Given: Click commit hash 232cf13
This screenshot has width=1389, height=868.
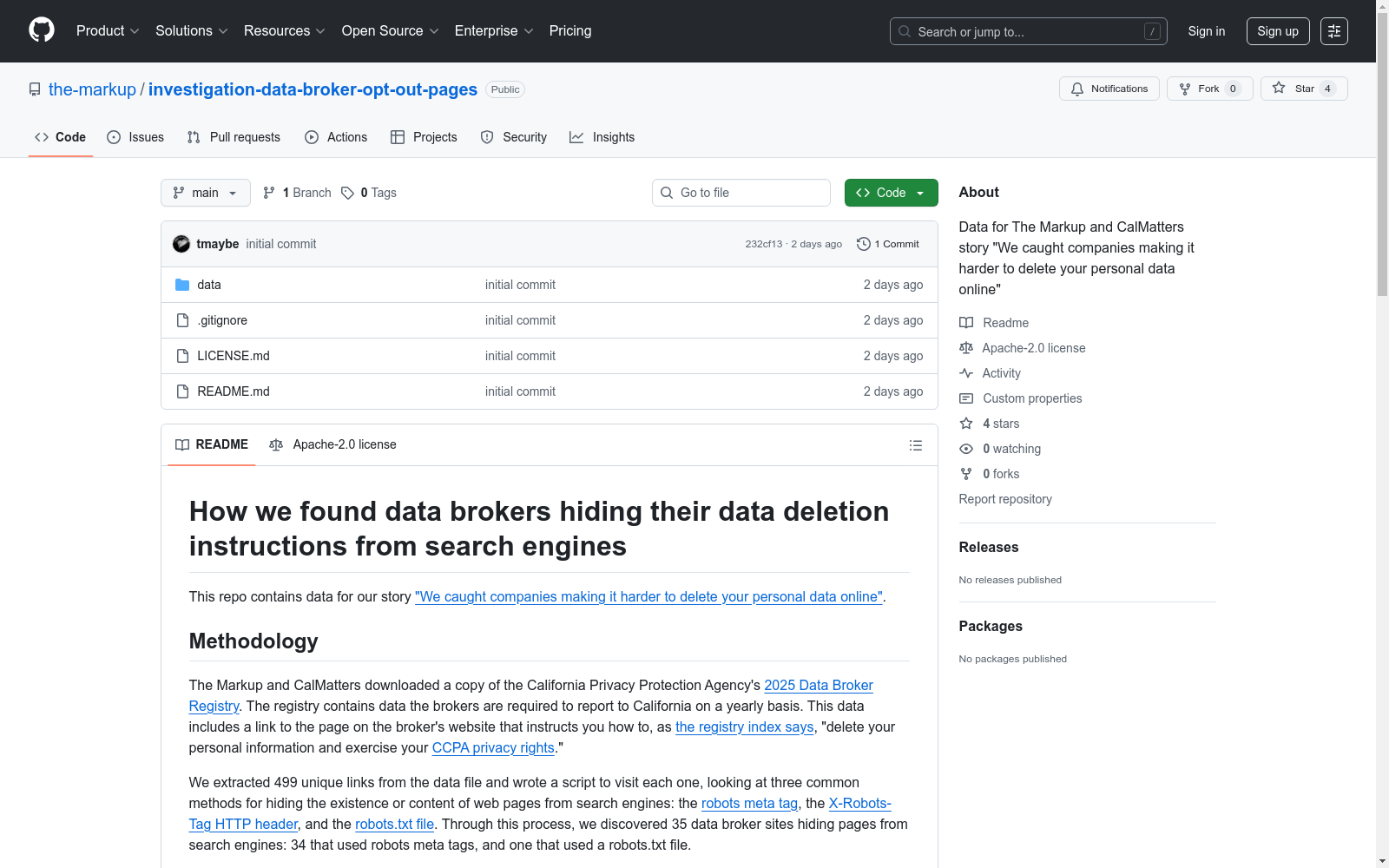Looking at the screenshot, I should tap(764, 244).
